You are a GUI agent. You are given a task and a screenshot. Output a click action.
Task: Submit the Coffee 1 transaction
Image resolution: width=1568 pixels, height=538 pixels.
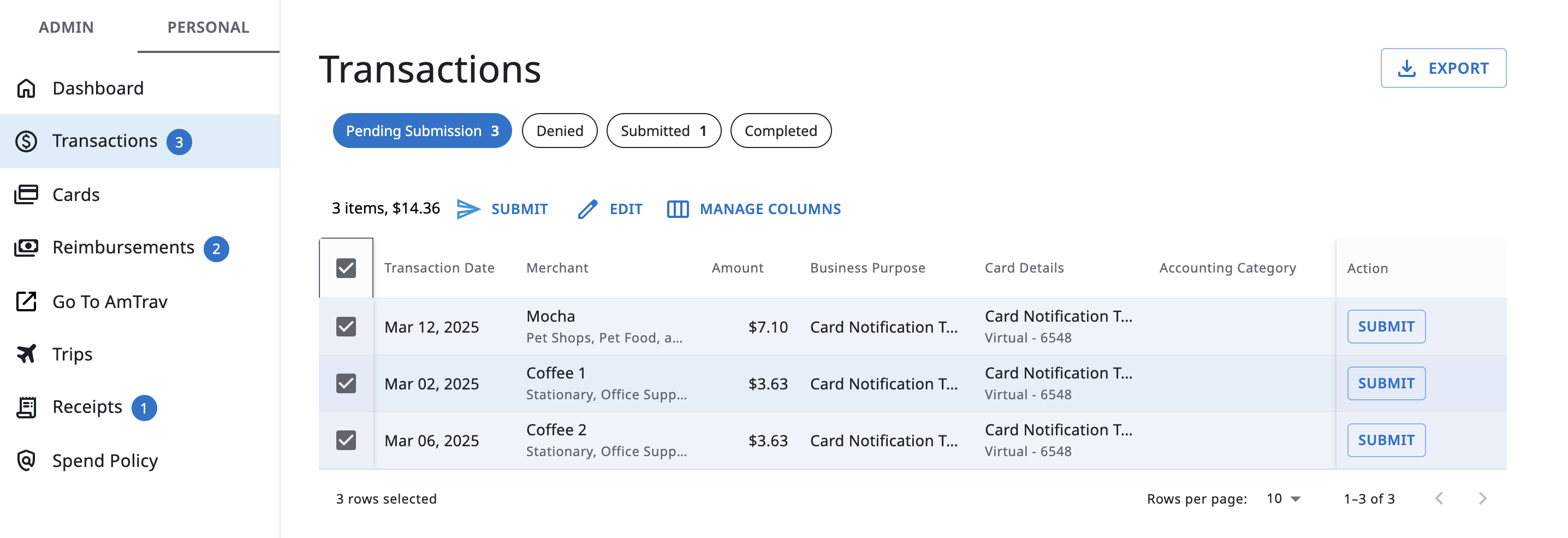pos(1386,383)
